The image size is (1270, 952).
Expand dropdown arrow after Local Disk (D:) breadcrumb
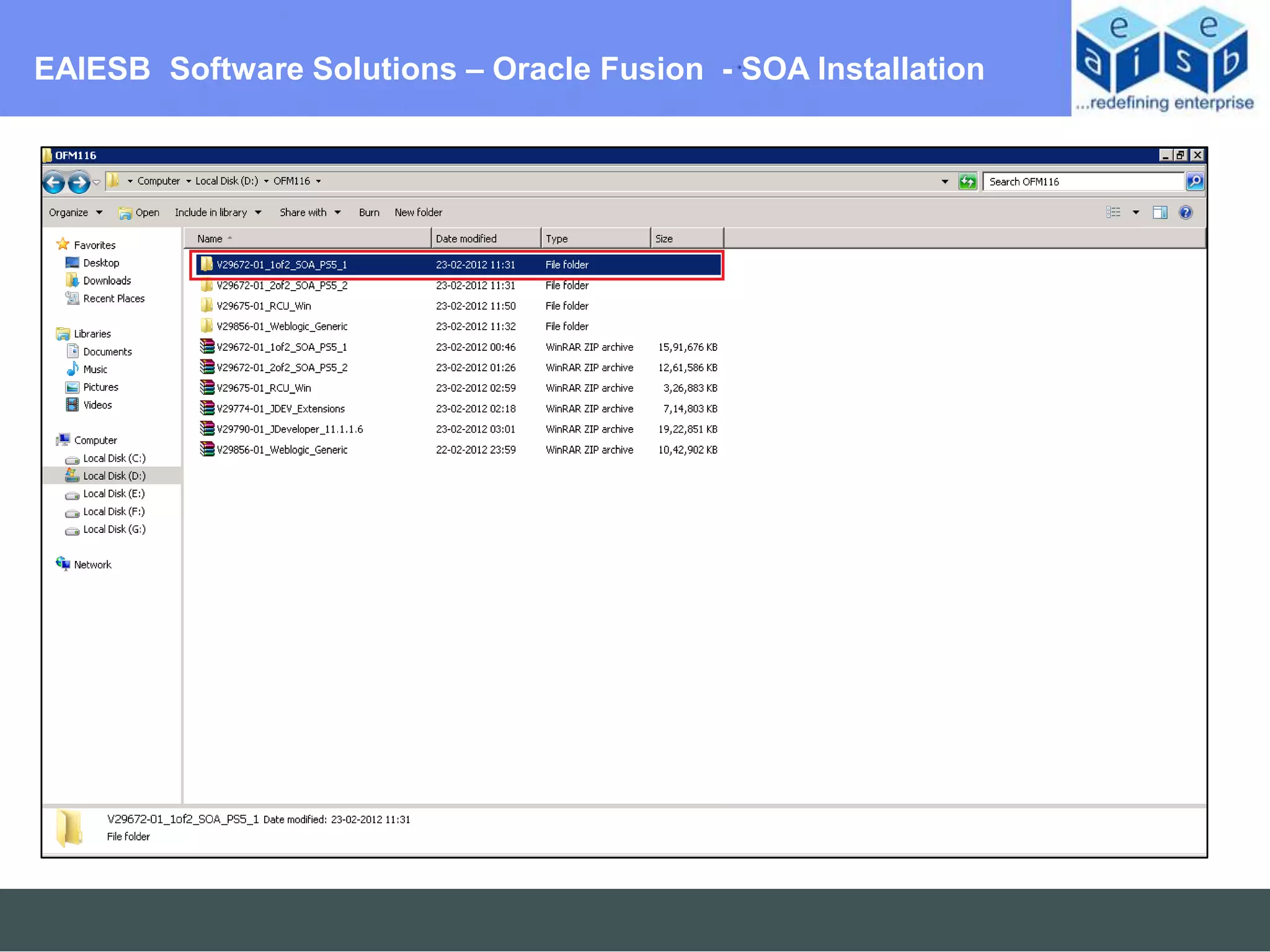pyautogui.click(x=266, y=182)
